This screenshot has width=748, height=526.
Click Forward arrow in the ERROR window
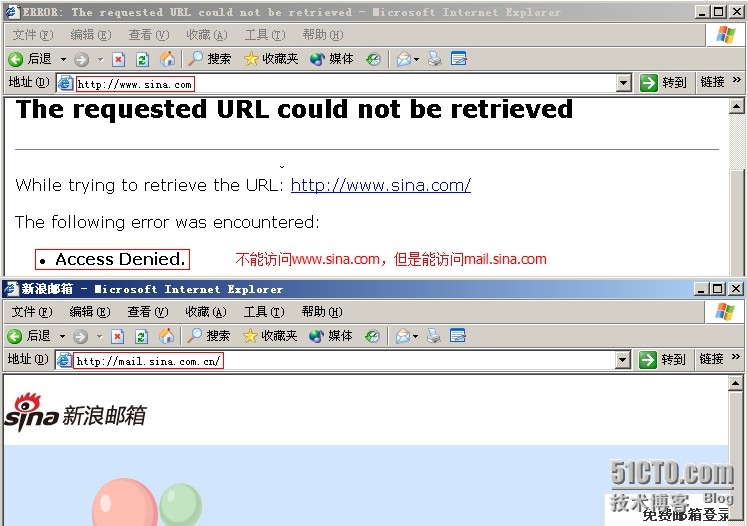tap(82, 59)
